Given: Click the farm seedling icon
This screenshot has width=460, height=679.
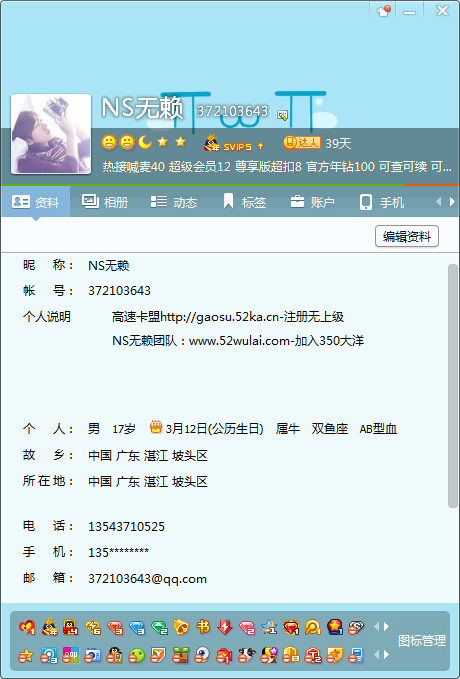Looking at the screenshot, I should [180, 655].
